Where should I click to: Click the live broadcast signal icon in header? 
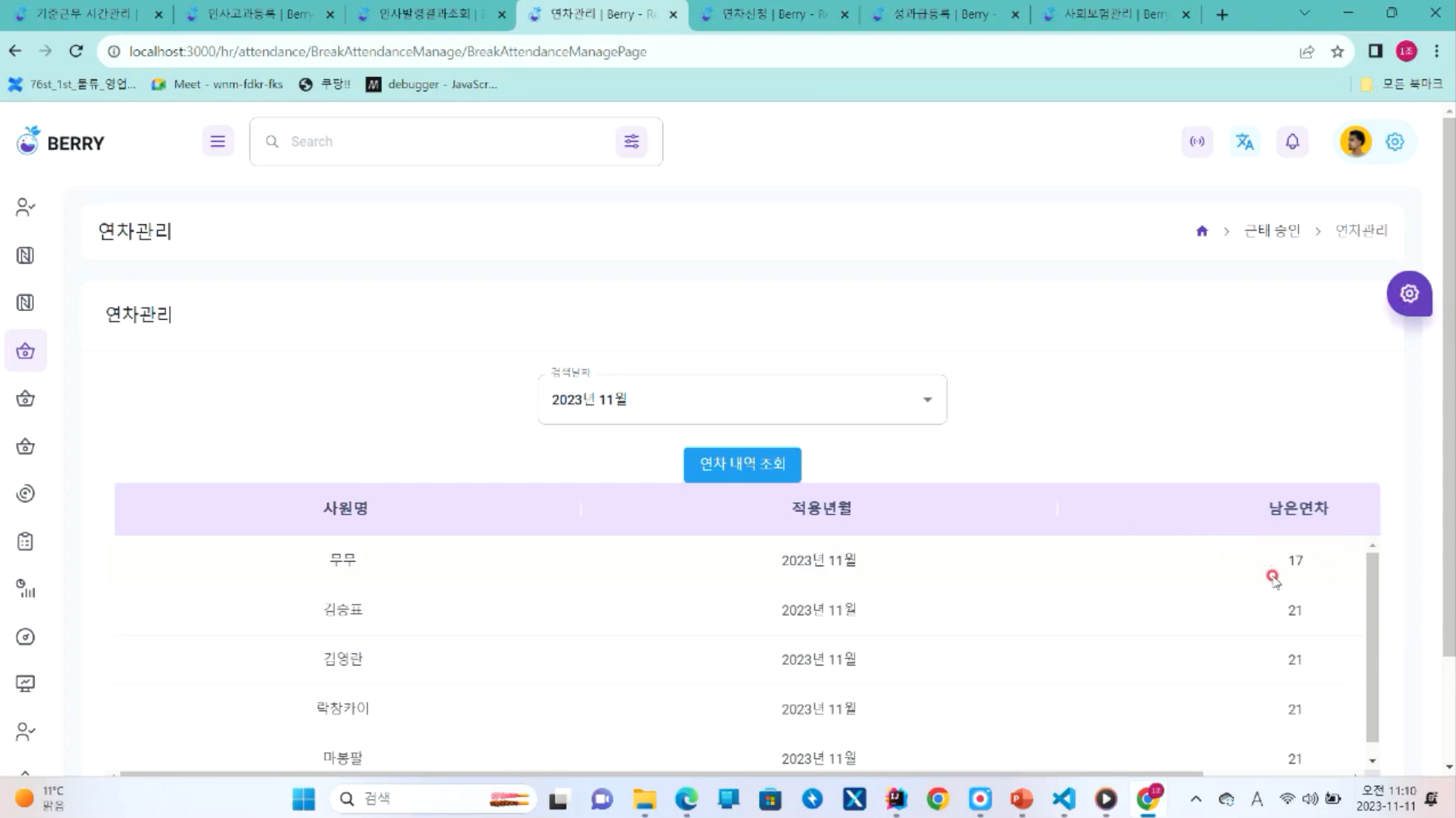coord(1197,142)
